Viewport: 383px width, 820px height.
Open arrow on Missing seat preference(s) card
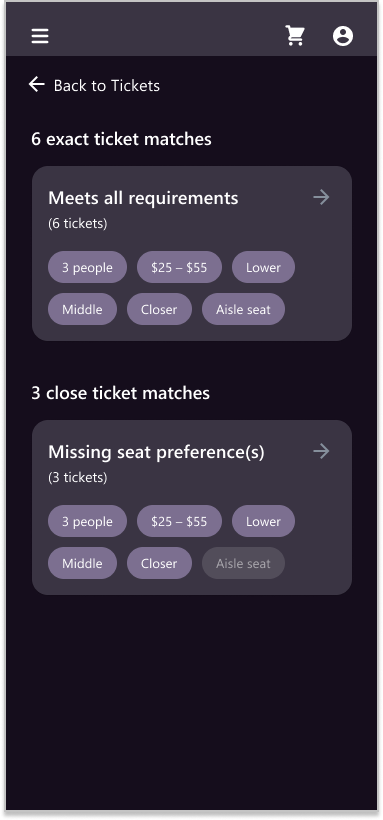321,451
